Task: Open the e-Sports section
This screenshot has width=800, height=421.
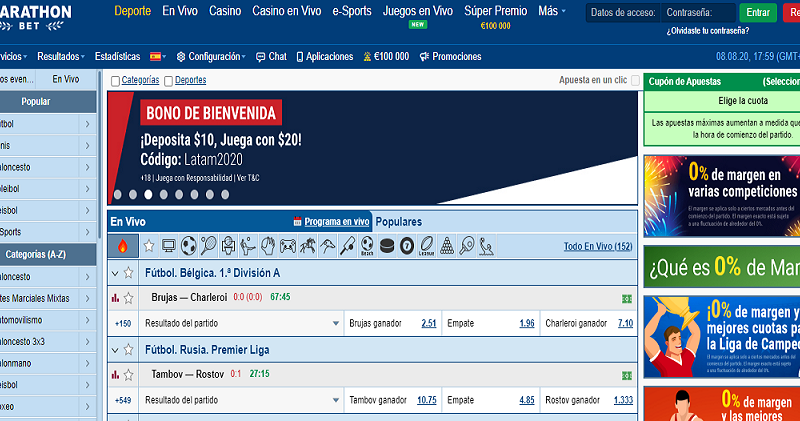Action: (x=352, y=11)
